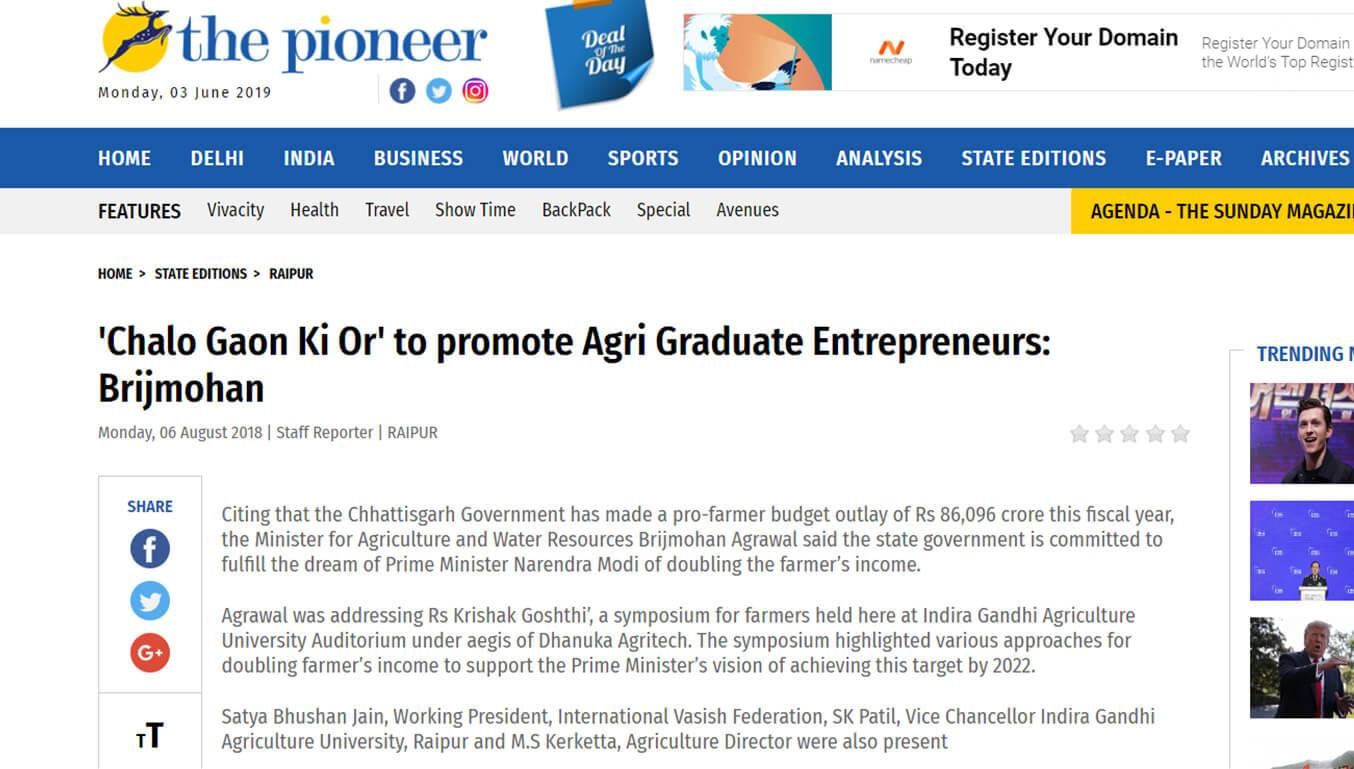Image resolution: width=1354 pixels, height=769 pixels.
Task: Share article via Twitter icon in Share box
Action: pos(150,601)
